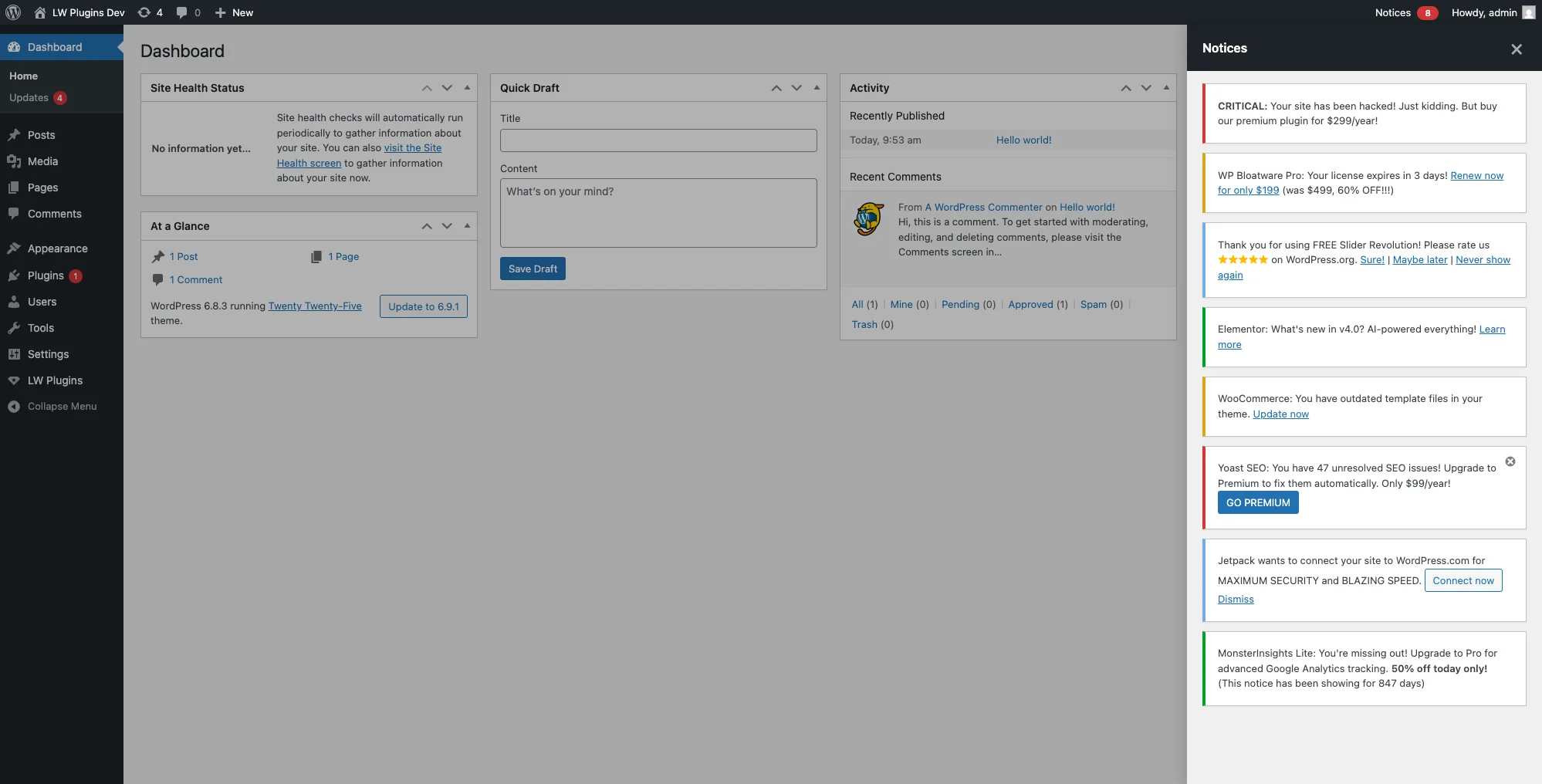1542x784 pixels.
Task: Click the updates refresh icon showing 4
Action: 145,12
